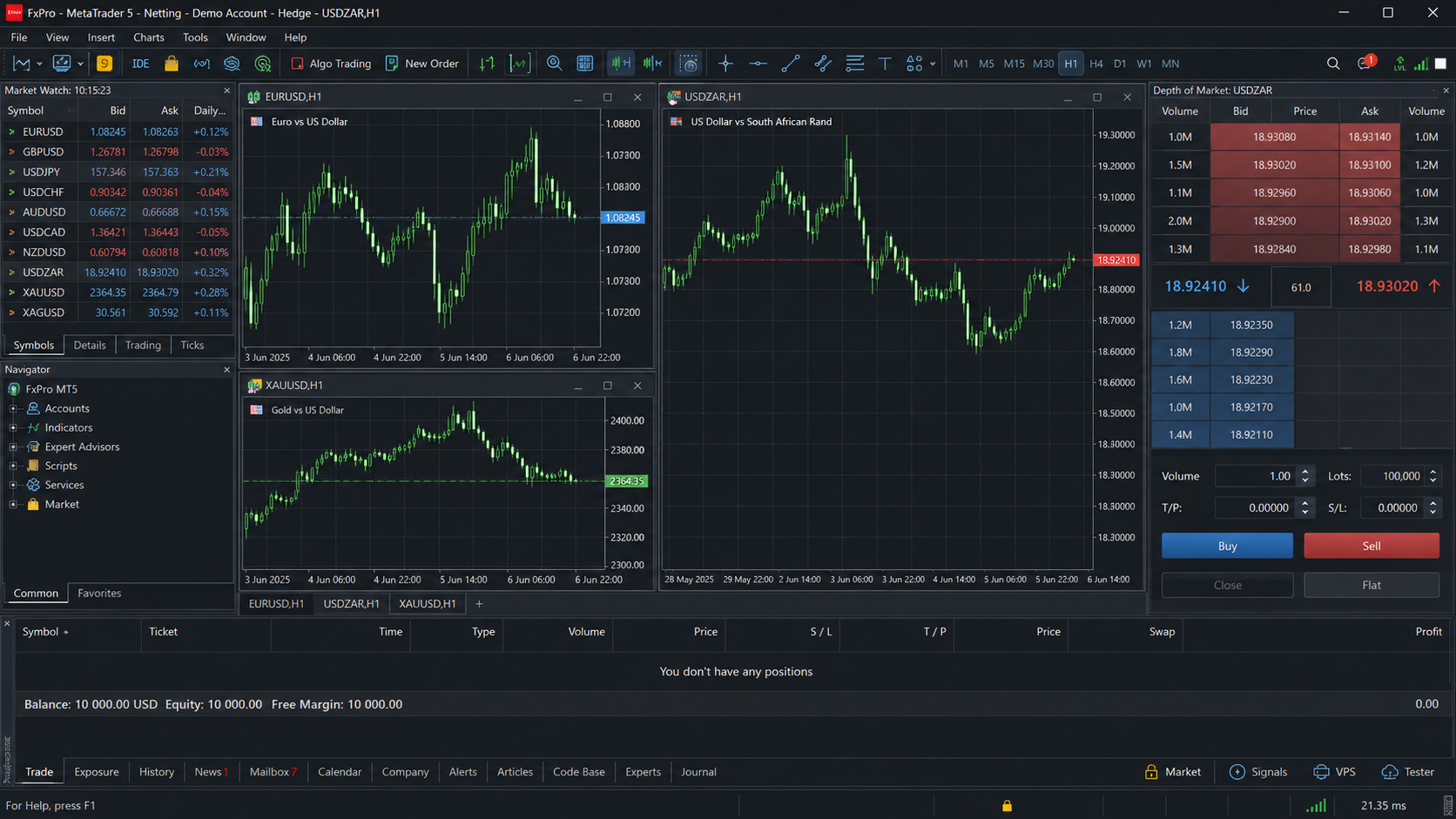Select XAUUSD row in Market Watch

click(x=118, y=292)
